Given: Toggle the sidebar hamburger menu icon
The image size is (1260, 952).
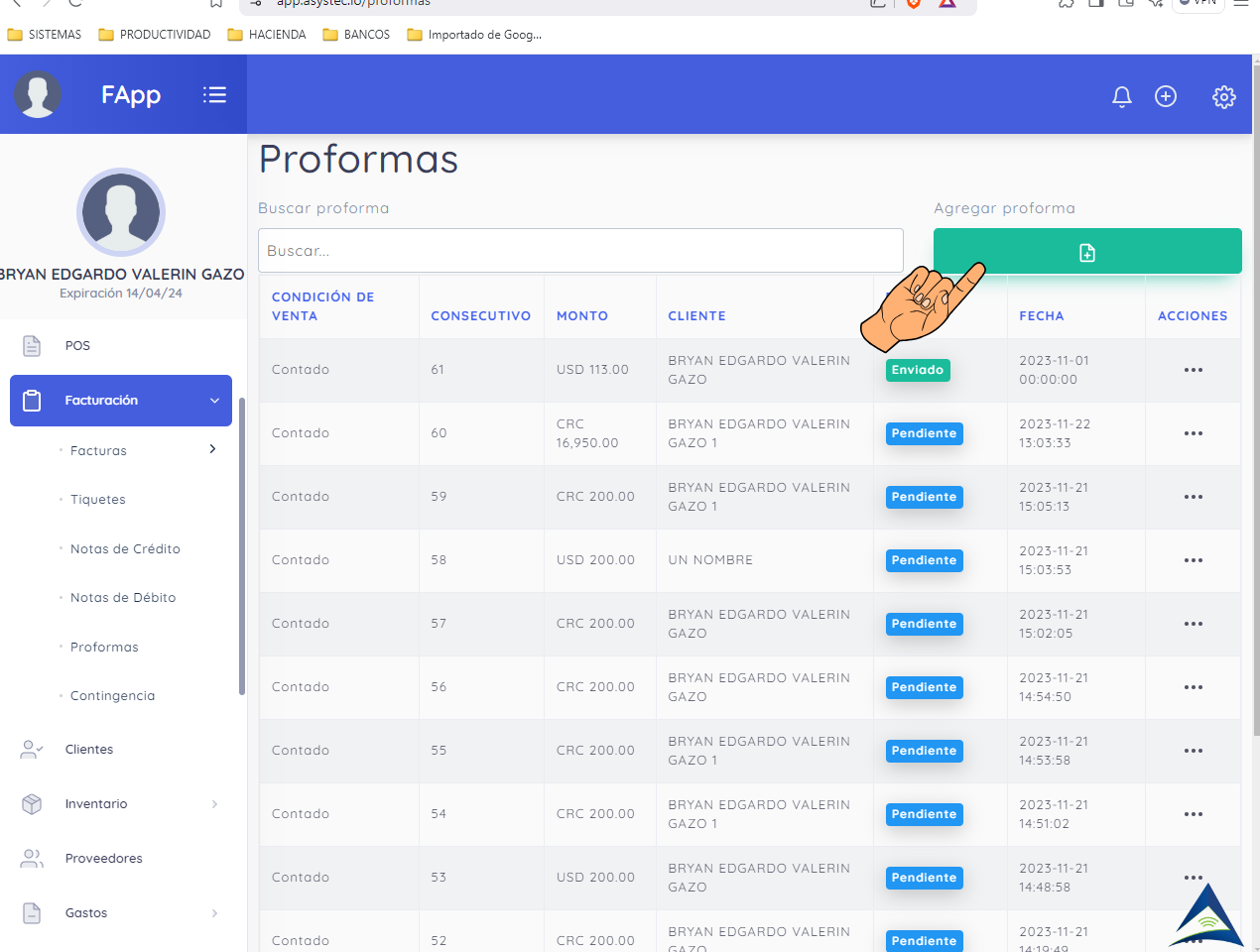Looking at the screenshot, I should point(214,95).
